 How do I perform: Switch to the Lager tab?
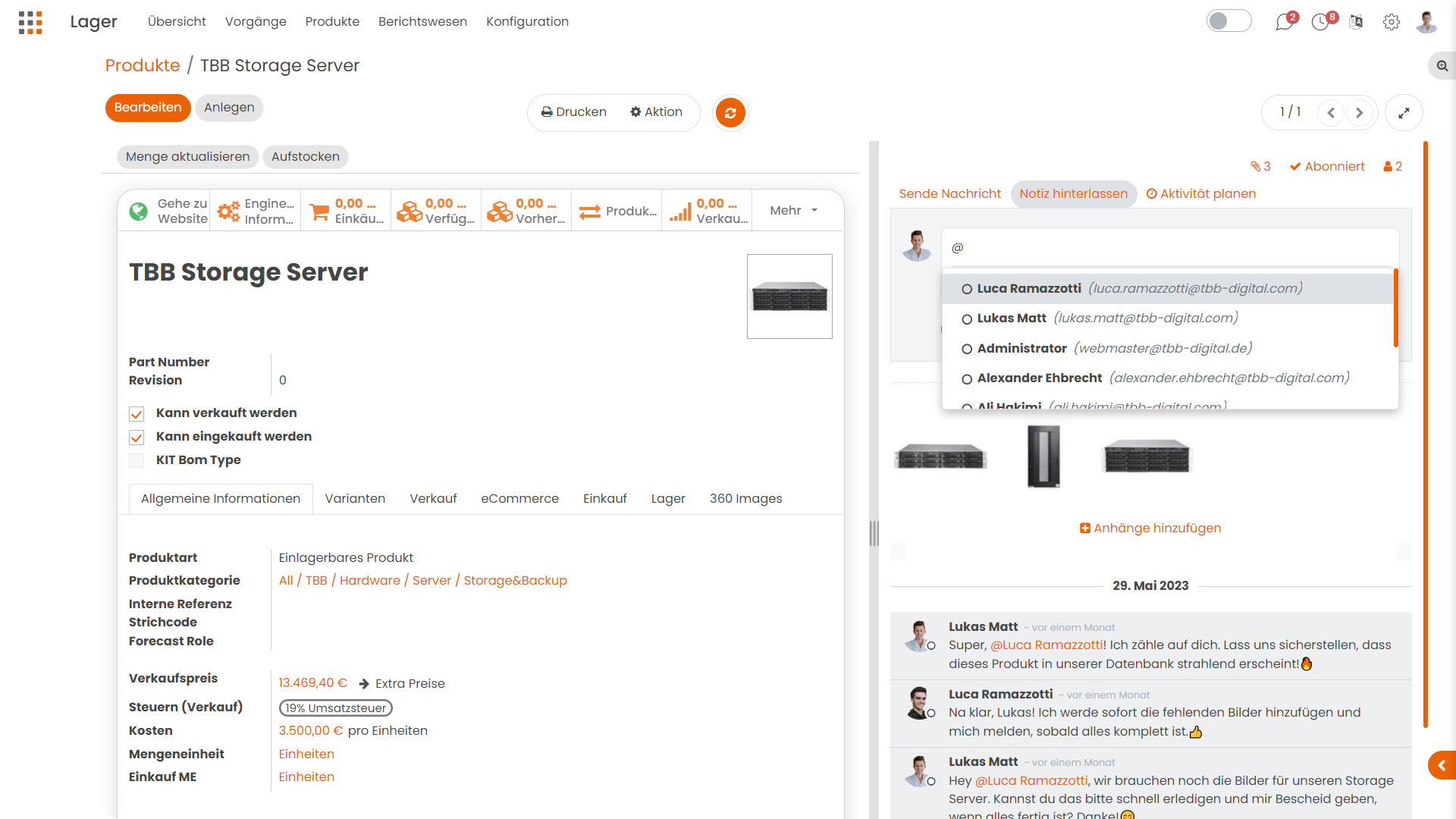tap(668, 499)
